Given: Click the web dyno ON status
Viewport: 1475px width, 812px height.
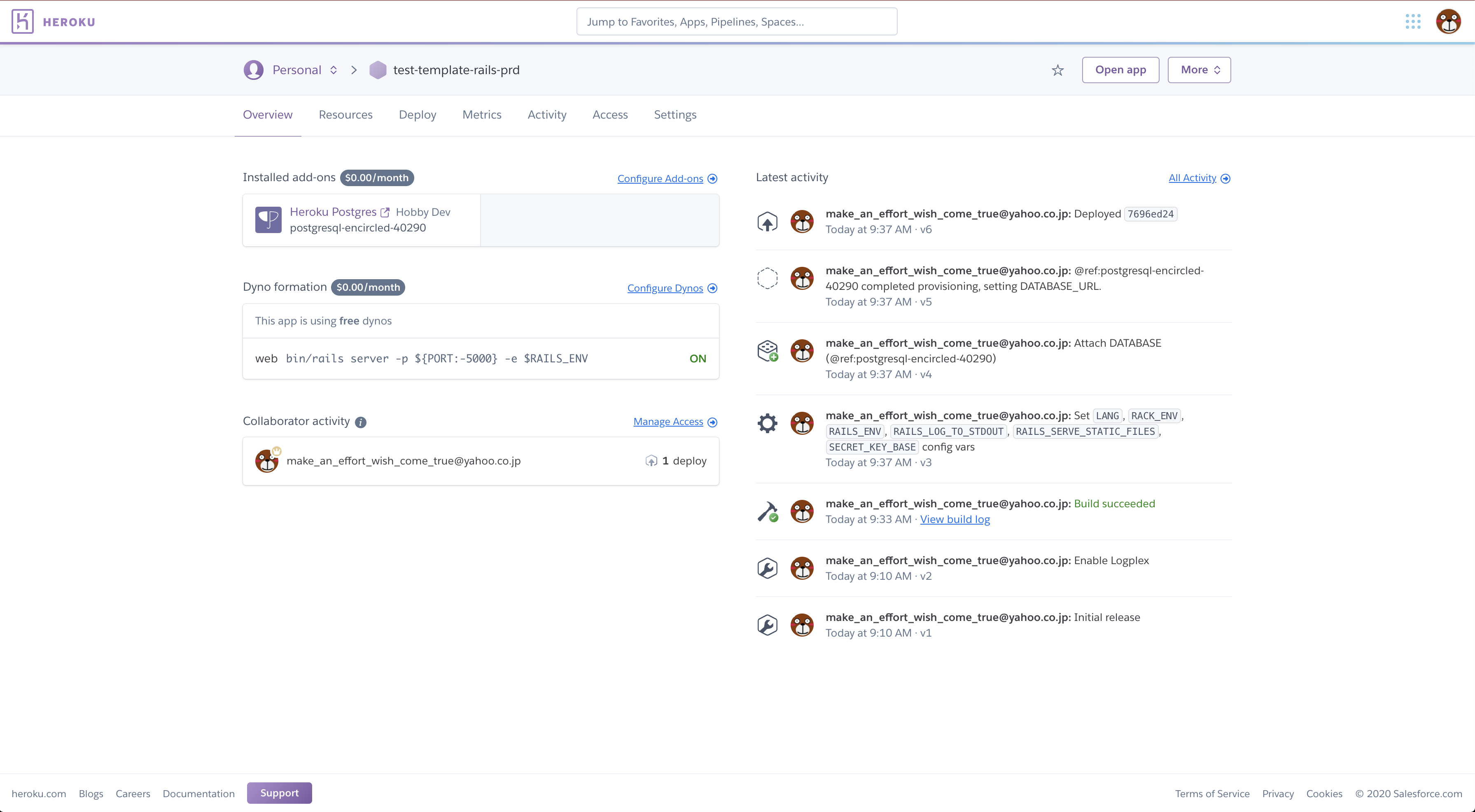Looking at the screenshot, I should click(x=698, y=359).
